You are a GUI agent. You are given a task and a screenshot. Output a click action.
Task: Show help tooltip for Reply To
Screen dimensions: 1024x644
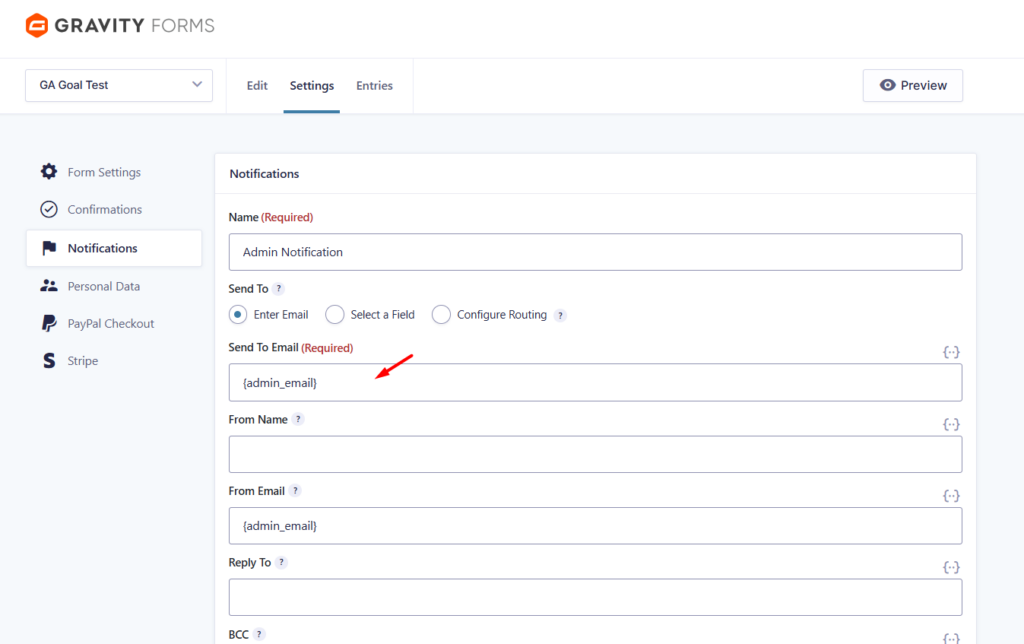281,562
